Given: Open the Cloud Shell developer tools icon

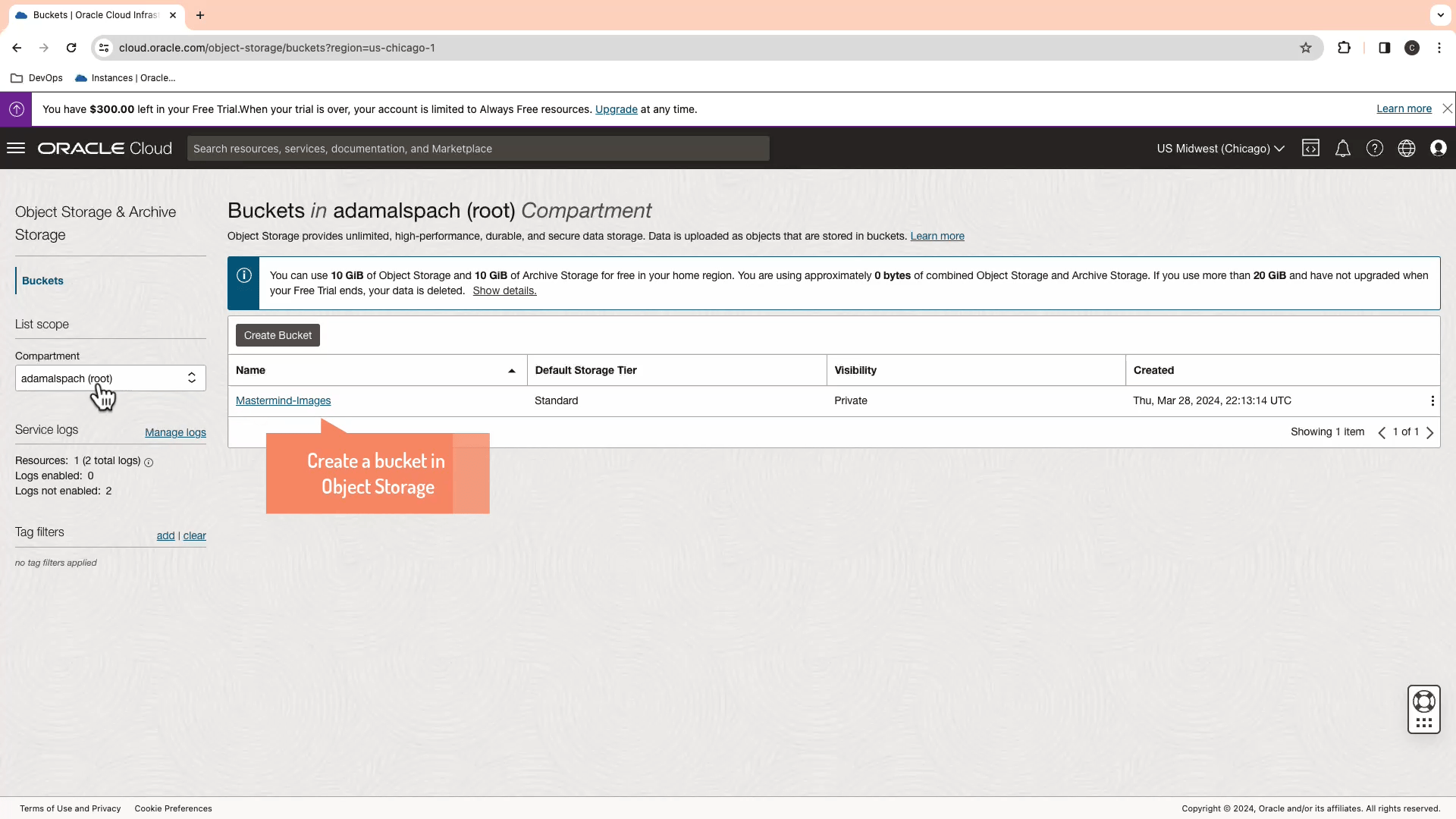Looking at the screenshot, I should click(x=1310, y=148).
